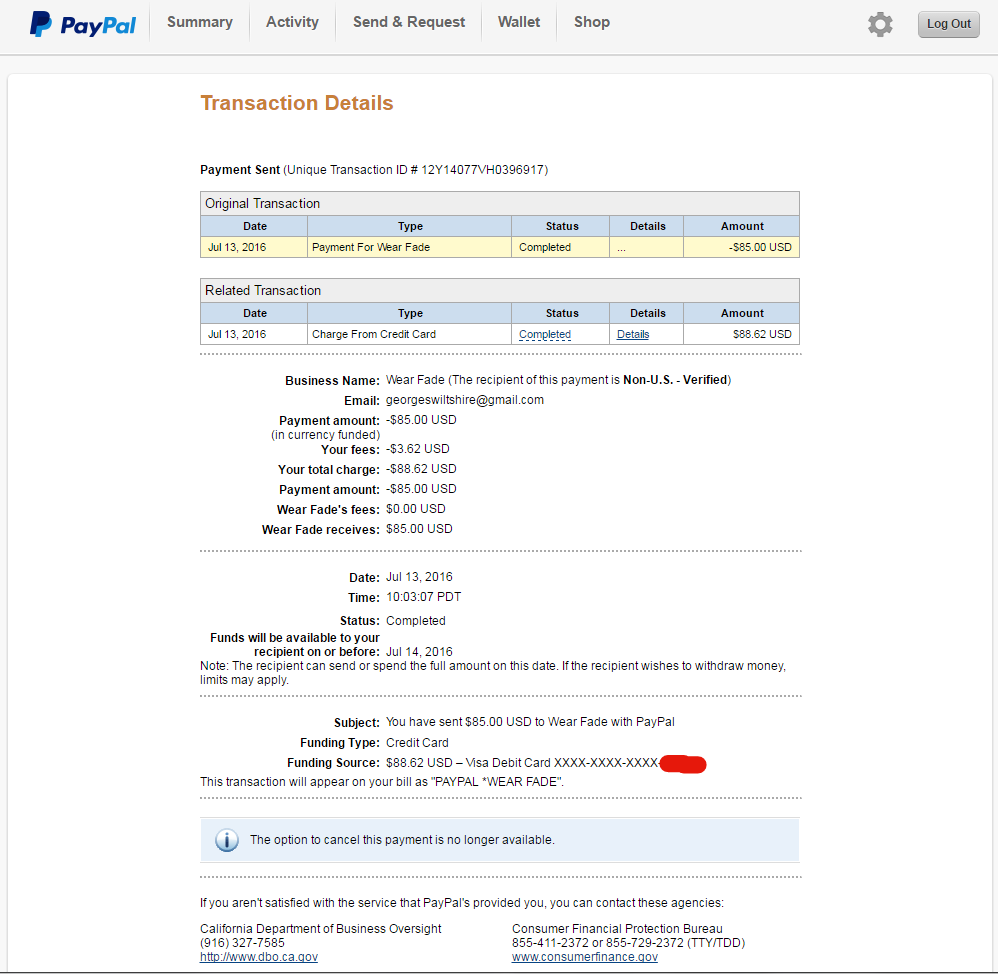Open the settings gear icon

pos(880,24)
